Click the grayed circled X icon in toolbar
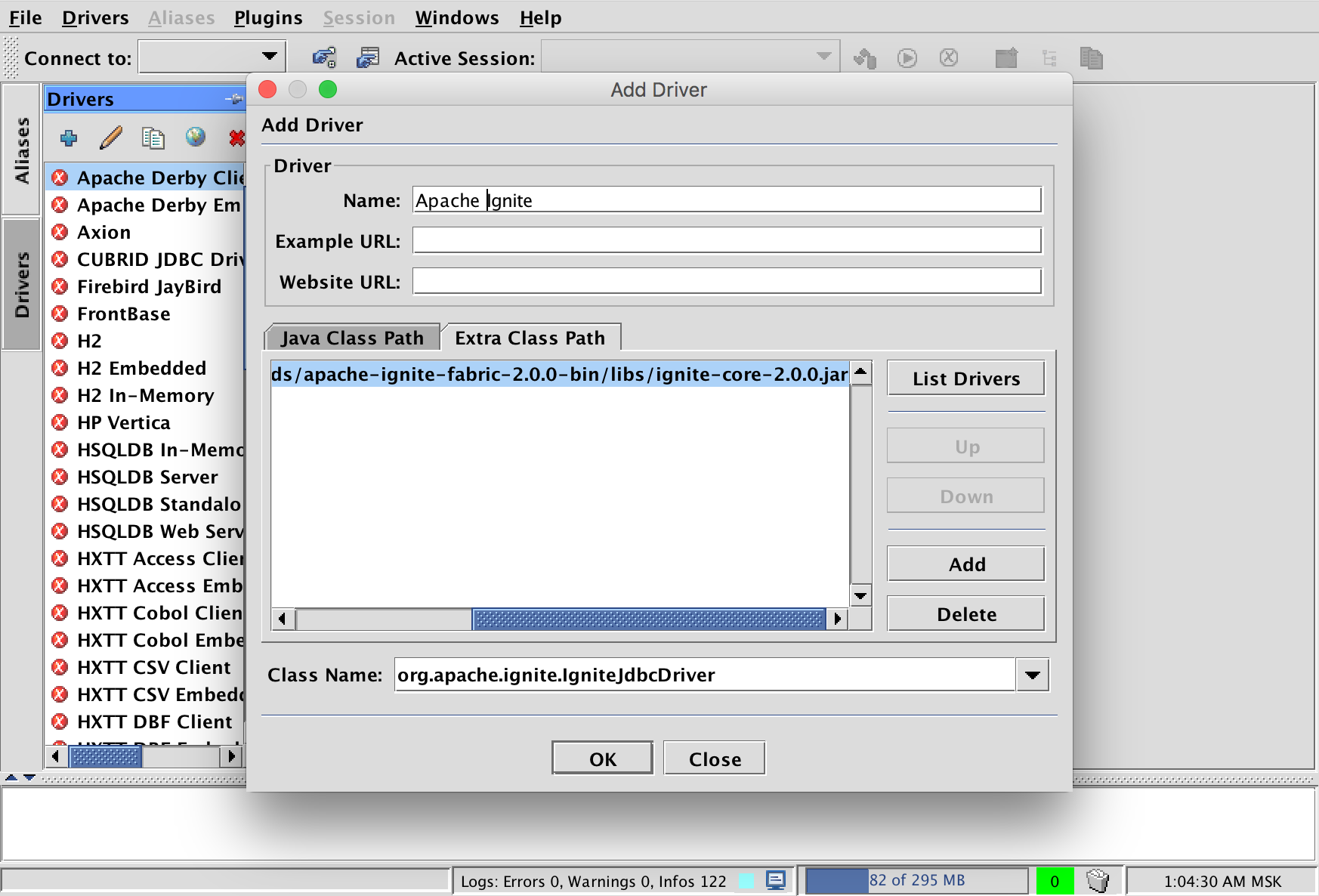This screenshot has height=896, width=1319. point(949,57)
